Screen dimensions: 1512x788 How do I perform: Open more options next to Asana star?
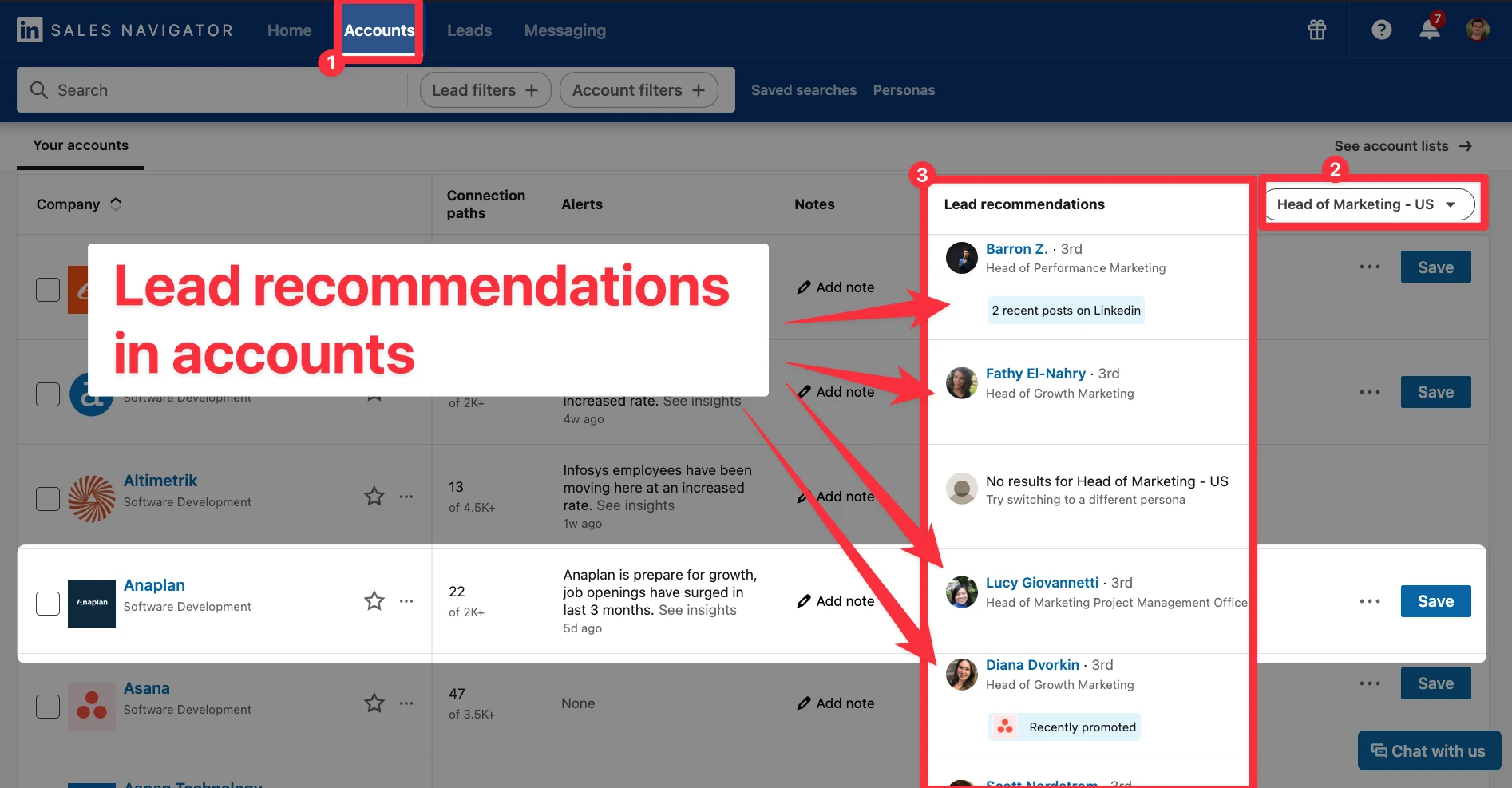click(406, 703)
